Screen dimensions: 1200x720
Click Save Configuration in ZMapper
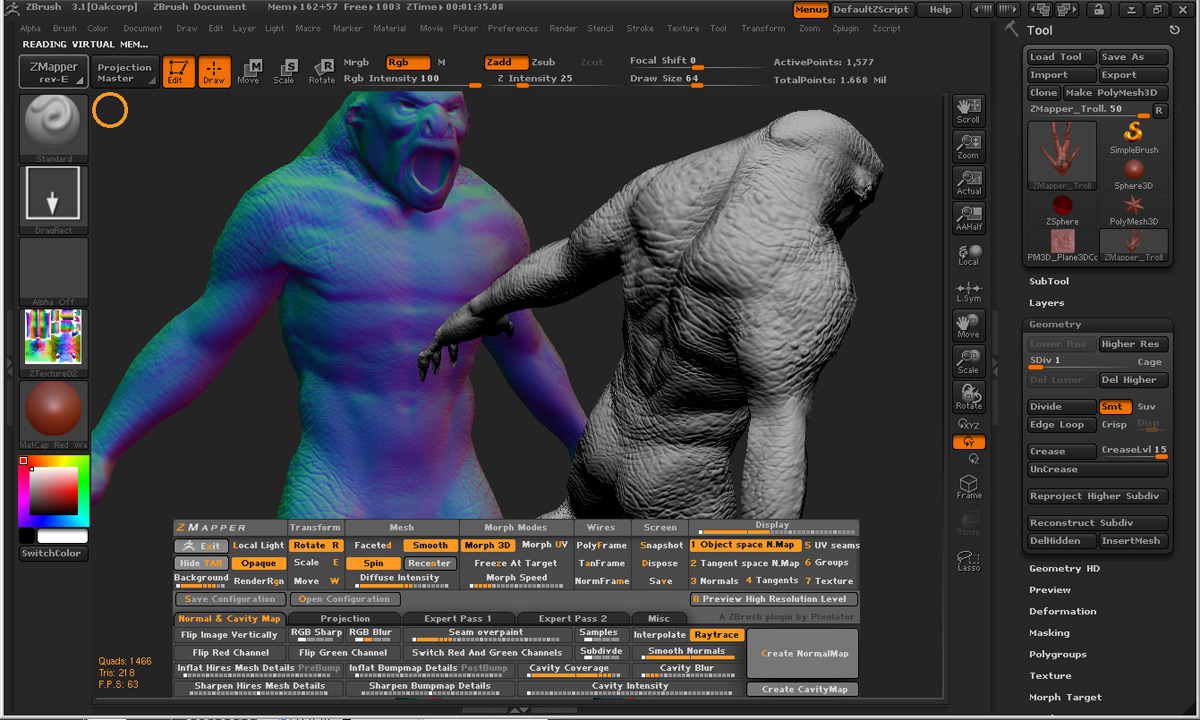pos(230,599)
